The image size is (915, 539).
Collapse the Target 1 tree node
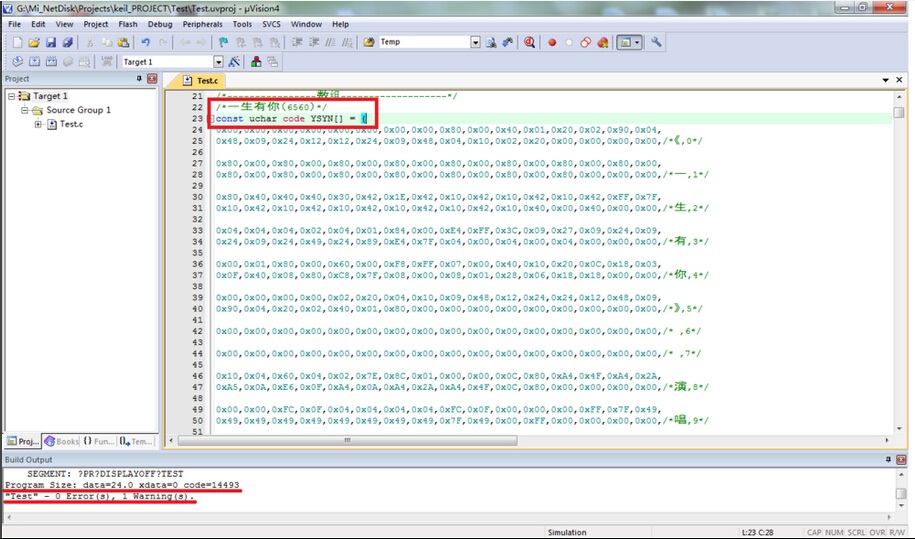11,96
